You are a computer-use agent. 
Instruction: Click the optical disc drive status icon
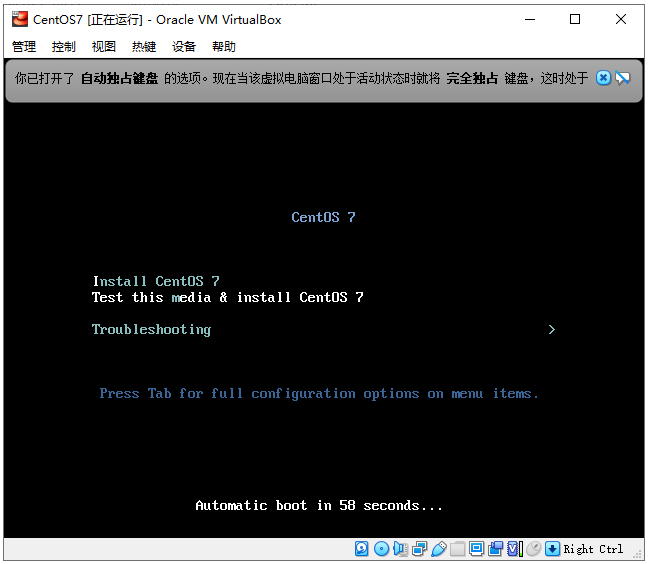pyautogui.click(x=381, y=549)
